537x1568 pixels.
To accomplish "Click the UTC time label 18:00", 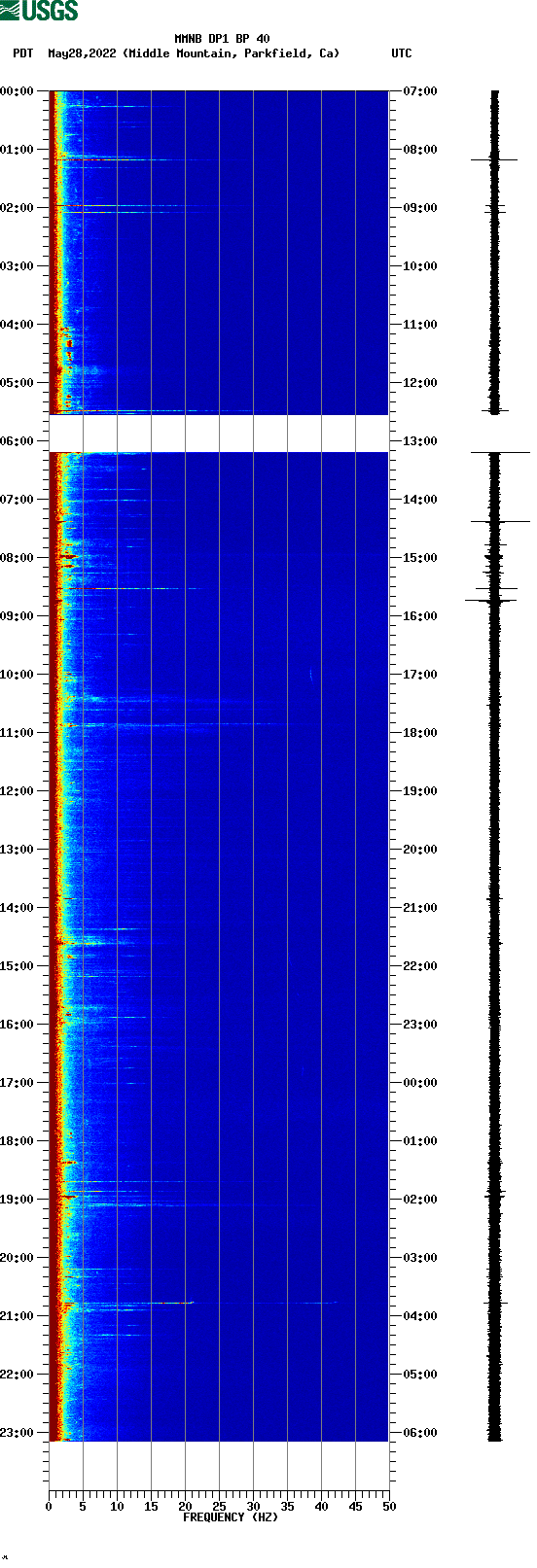I will point(420,733).
